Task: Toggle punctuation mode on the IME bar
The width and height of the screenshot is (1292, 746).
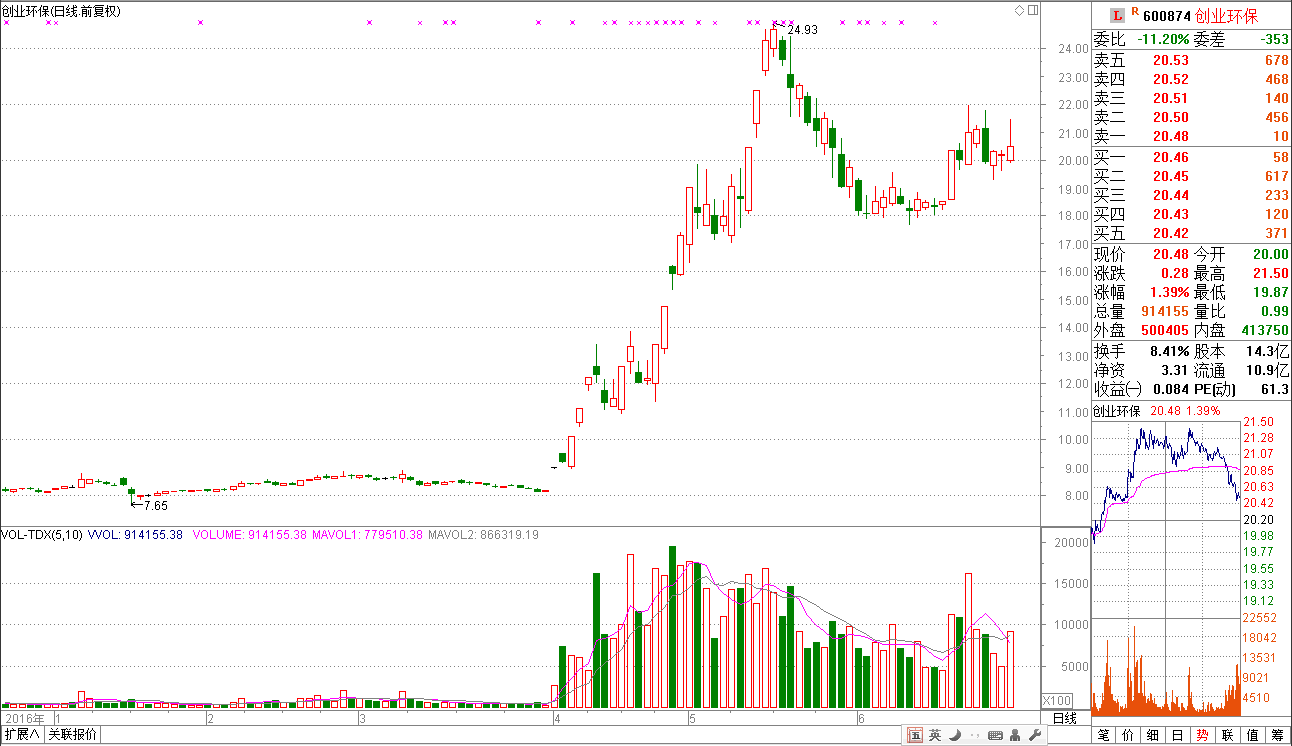Action: coord(974,735)
